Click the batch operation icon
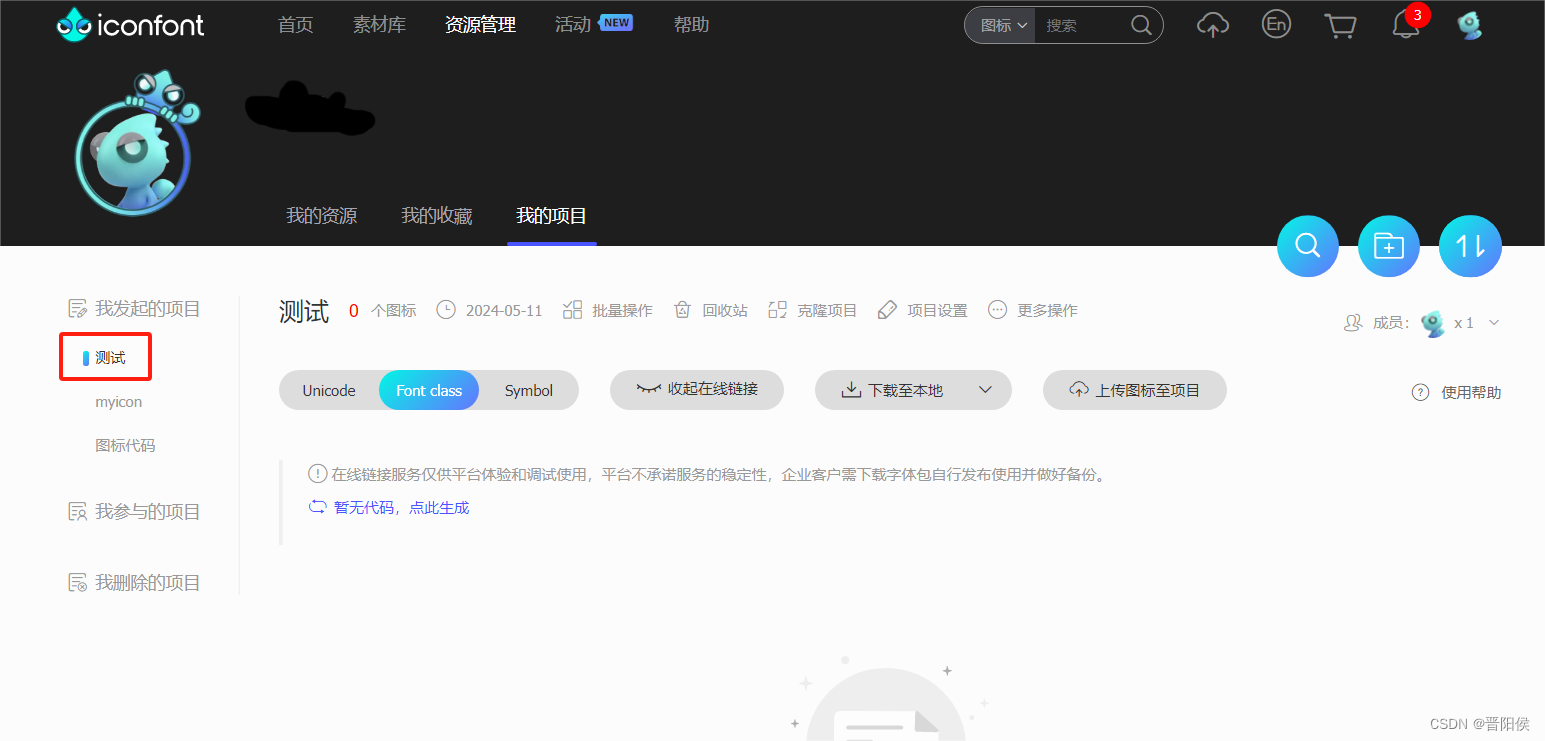The image size is (1545, 741). point(572,310)
